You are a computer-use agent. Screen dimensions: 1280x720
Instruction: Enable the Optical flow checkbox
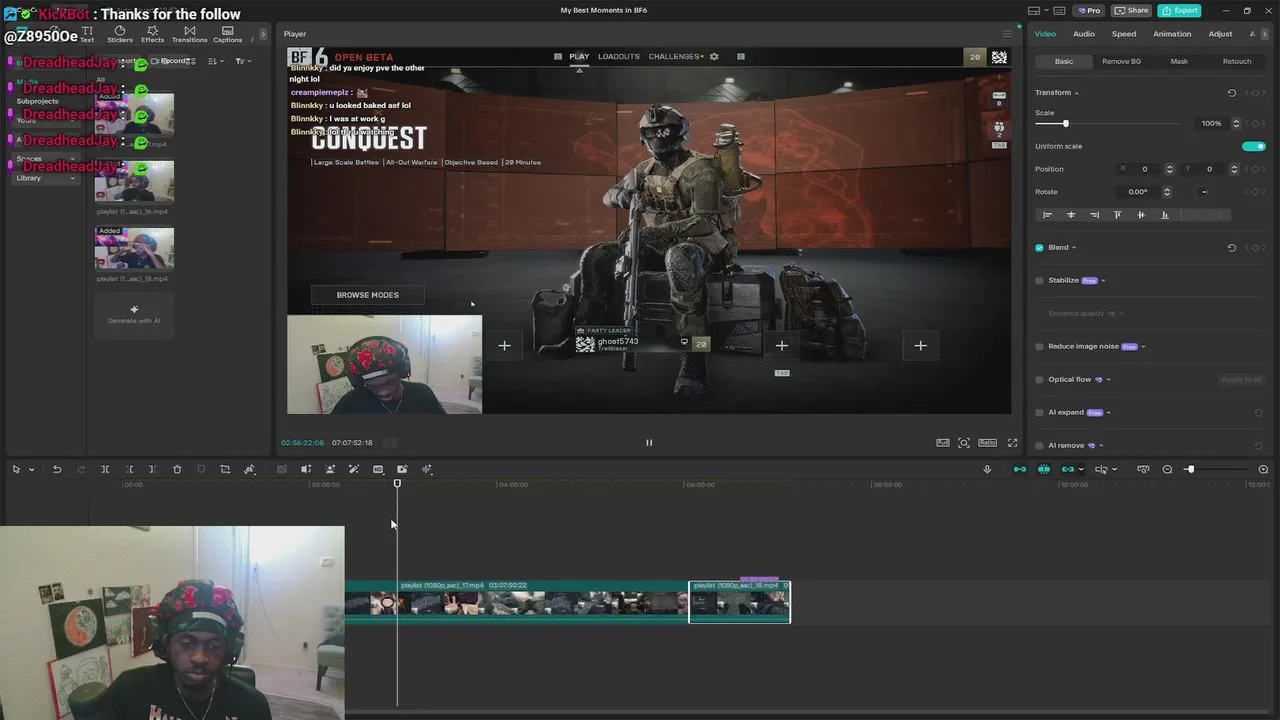click(x=1040, y=380)
